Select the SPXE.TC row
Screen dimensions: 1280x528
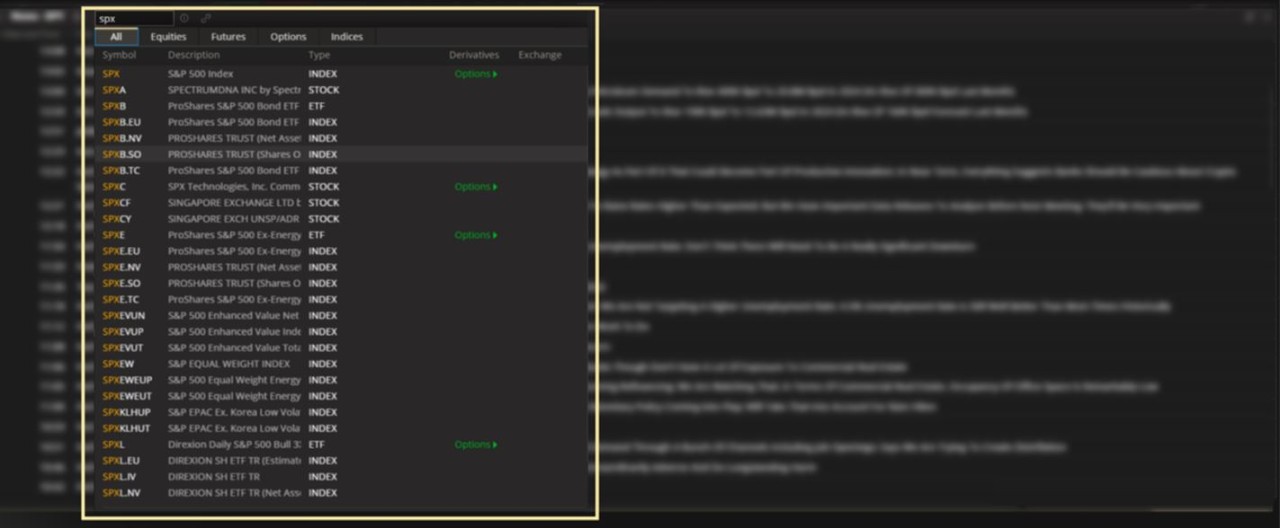coord(341,300)
